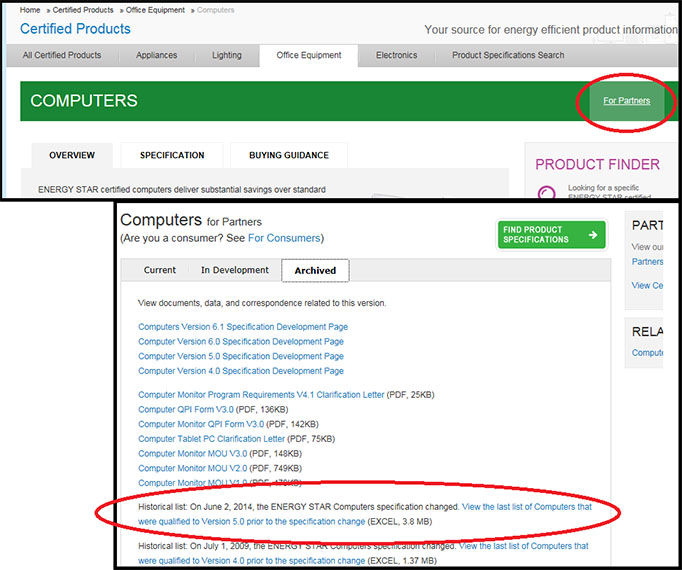This screenshot has width=682, height=570.
Task: Download Computer Monitor QPI Form V3.0
Action: tap(201, 424)
